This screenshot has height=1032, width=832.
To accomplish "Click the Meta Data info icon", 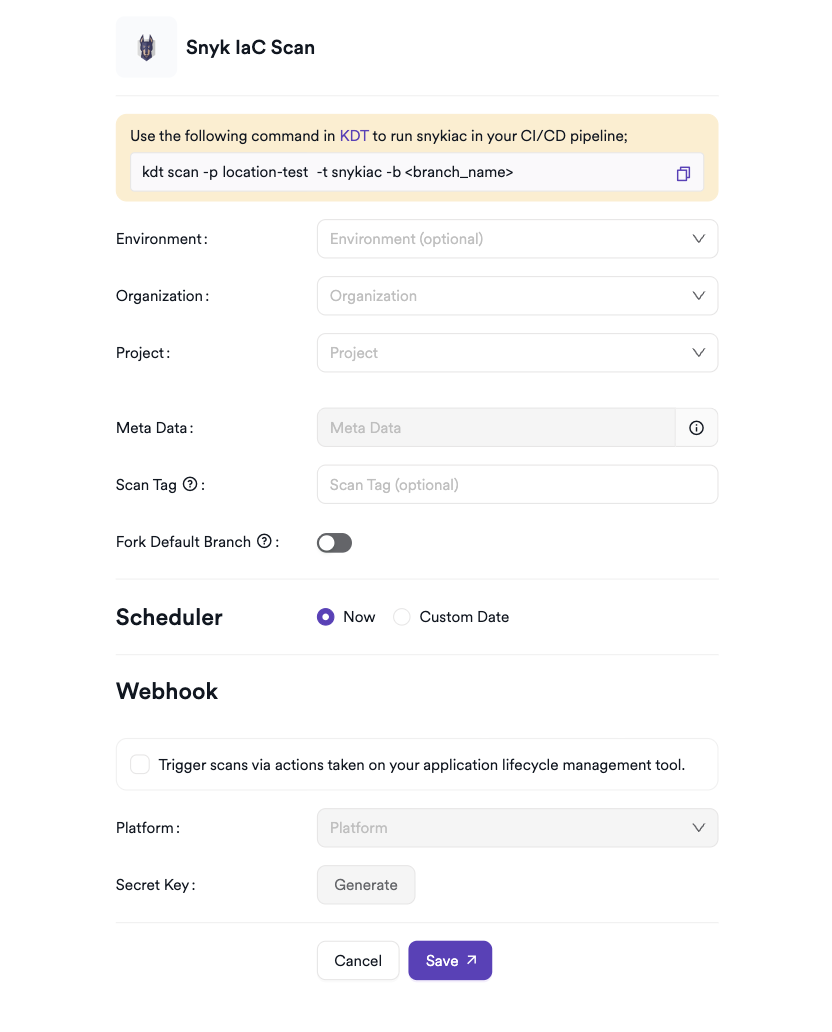I will point(697,428).
